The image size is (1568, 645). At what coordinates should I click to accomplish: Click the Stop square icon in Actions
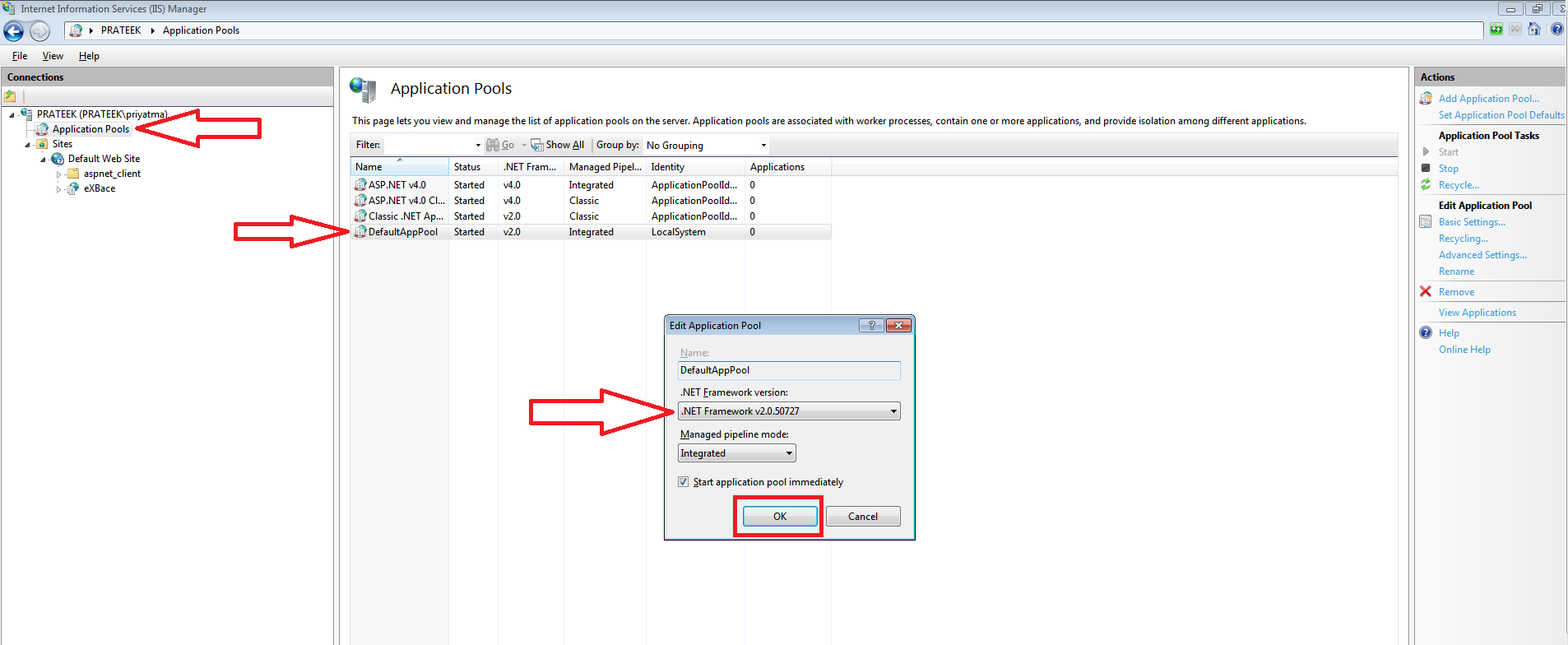pos(1426,168)
